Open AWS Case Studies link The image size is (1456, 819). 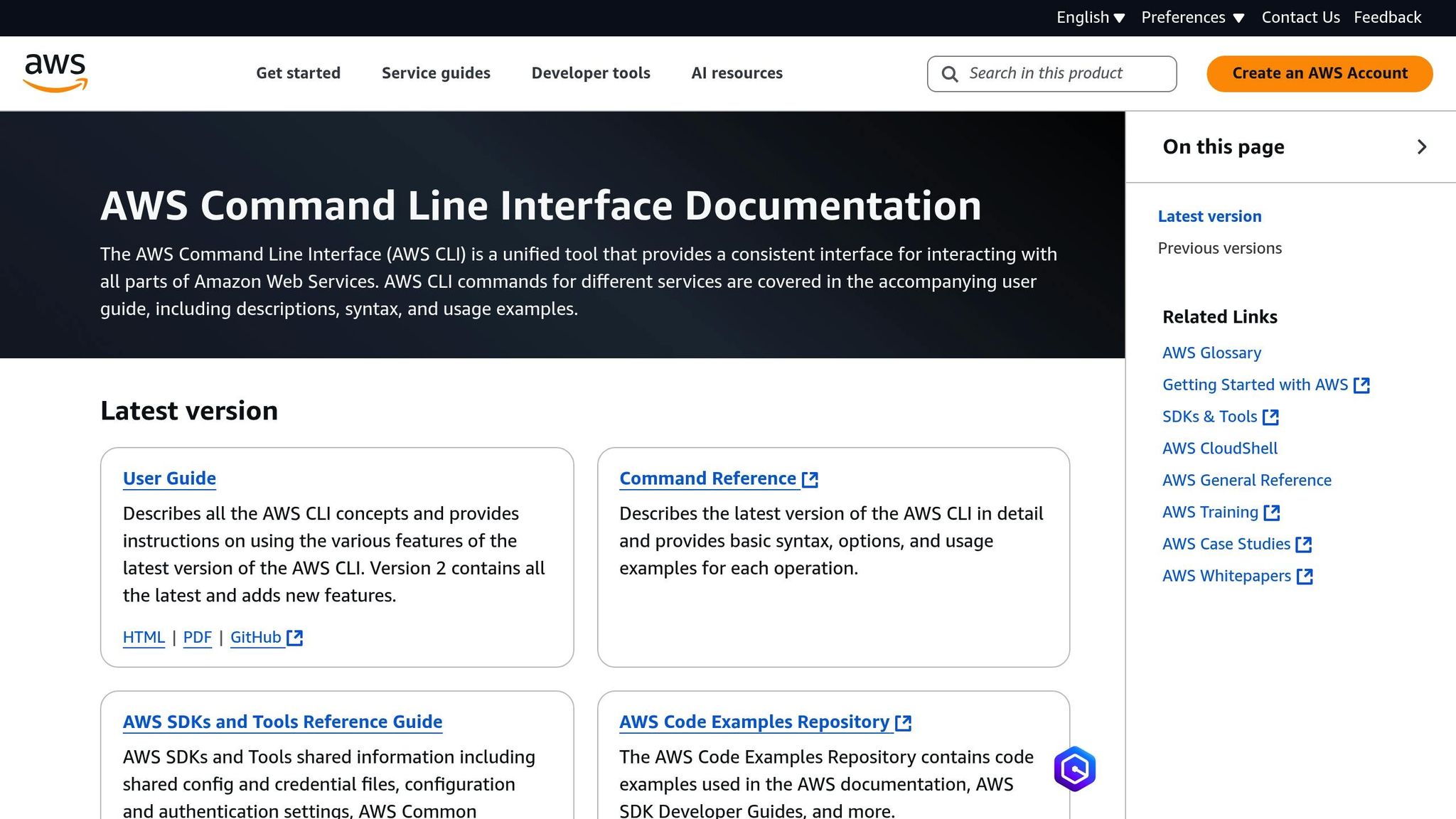pos(1226,545)
